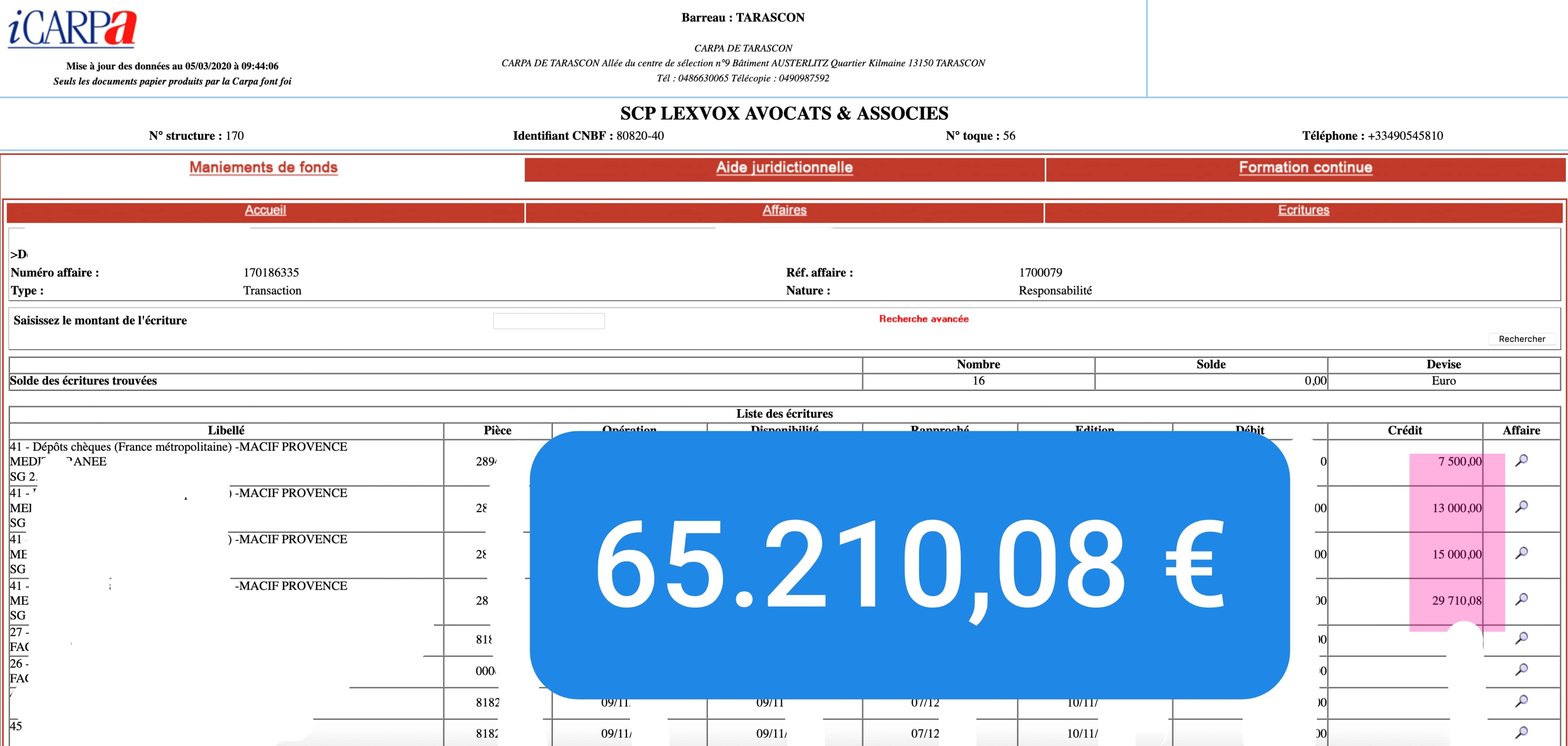This screenshot has width=1568, height=746.
Task: Click réf. affaire value 1700079
Action: coord(1040,273)
